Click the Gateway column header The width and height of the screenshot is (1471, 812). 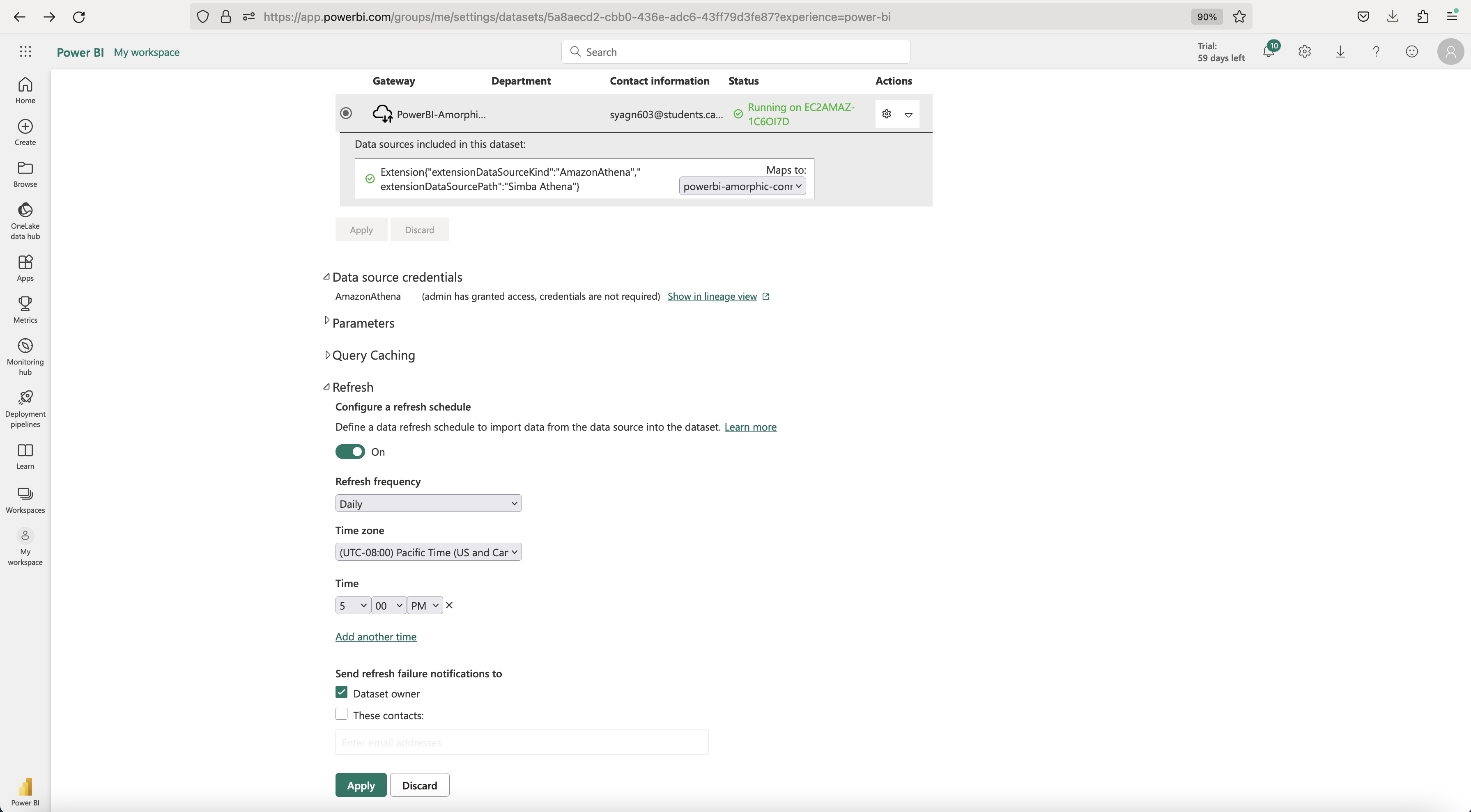pos(394,80)
